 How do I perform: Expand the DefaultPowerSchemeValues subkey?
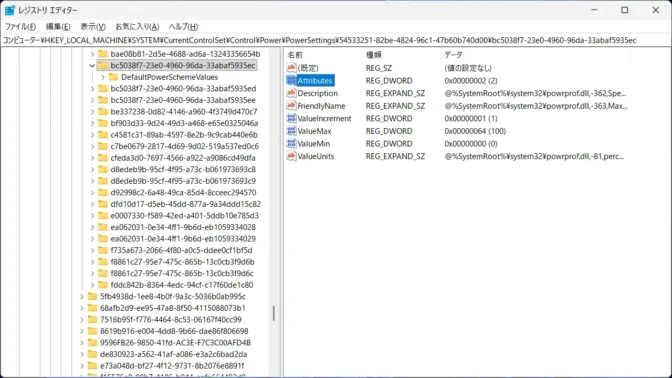pyautogui.click(x=103, y=77)
